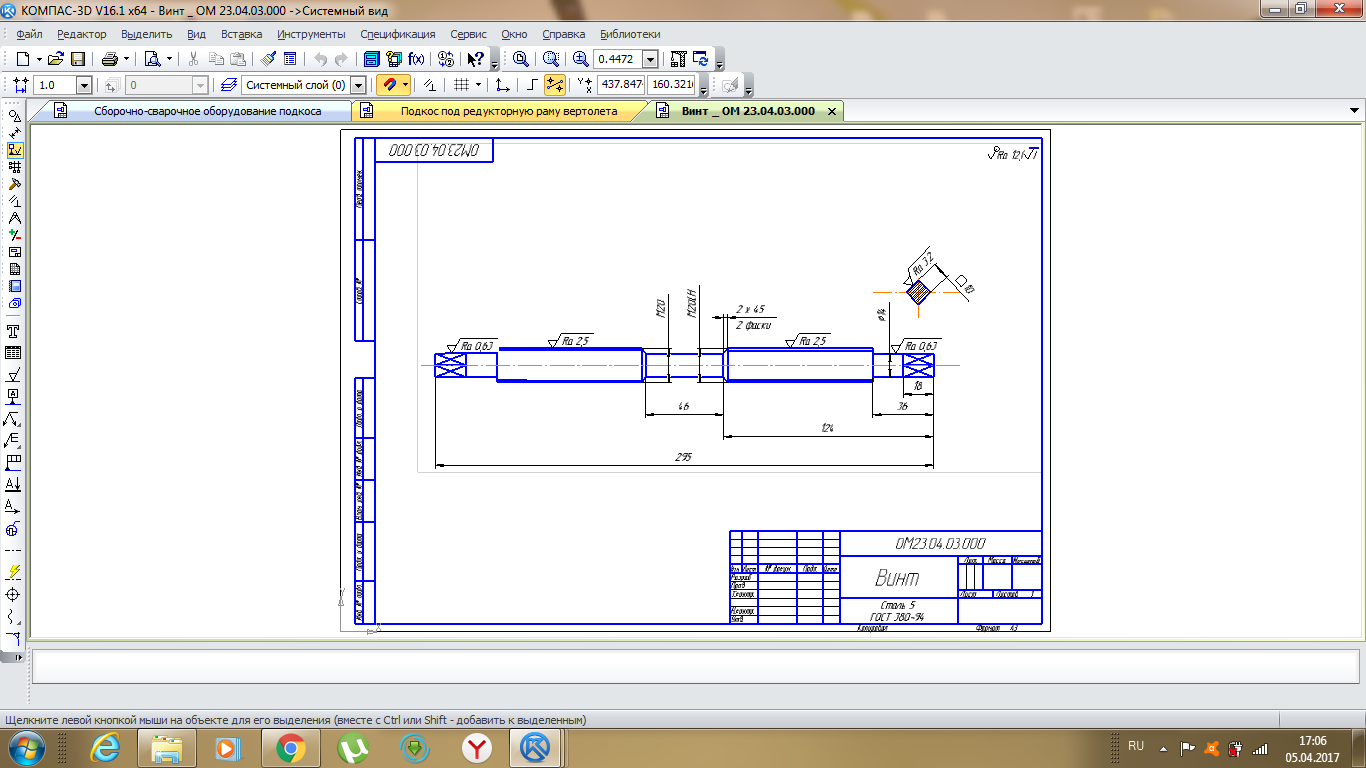Click the X coordinate field 437.847
This screenshot has width=1366, height=768.
[x=621, y=85]
